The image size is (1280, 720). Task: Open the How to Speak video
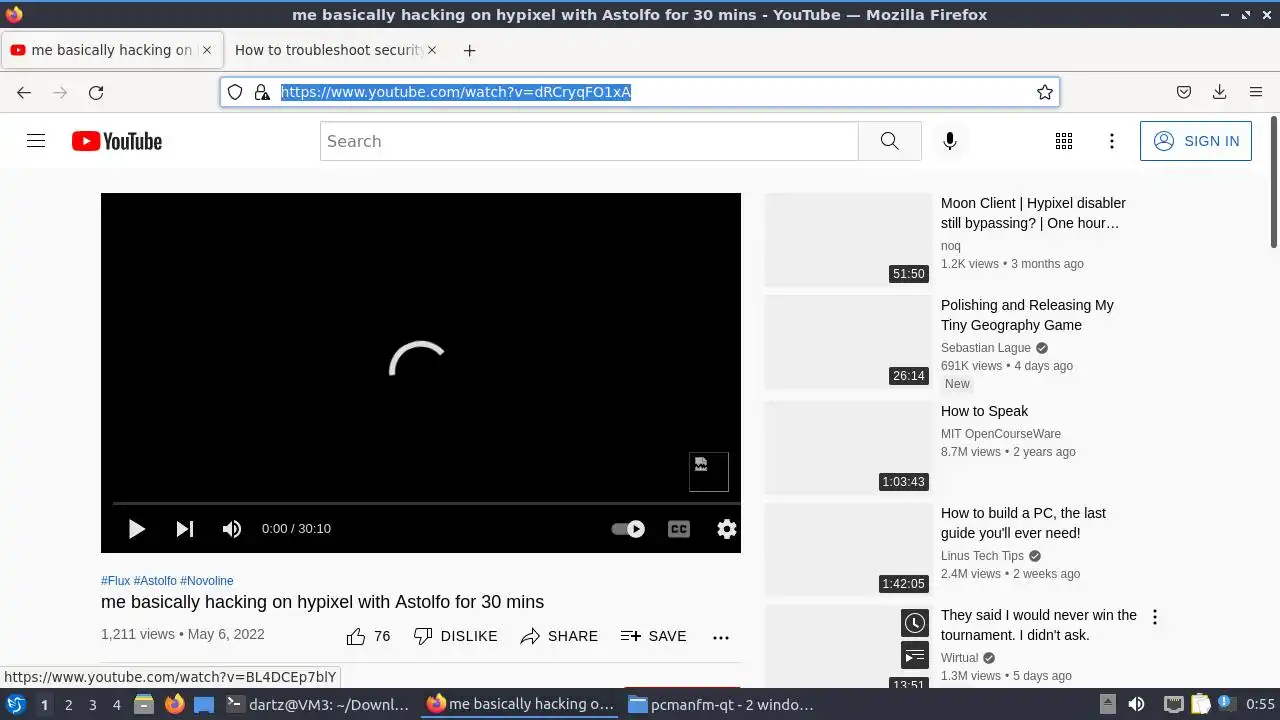(x=984, y=411)
